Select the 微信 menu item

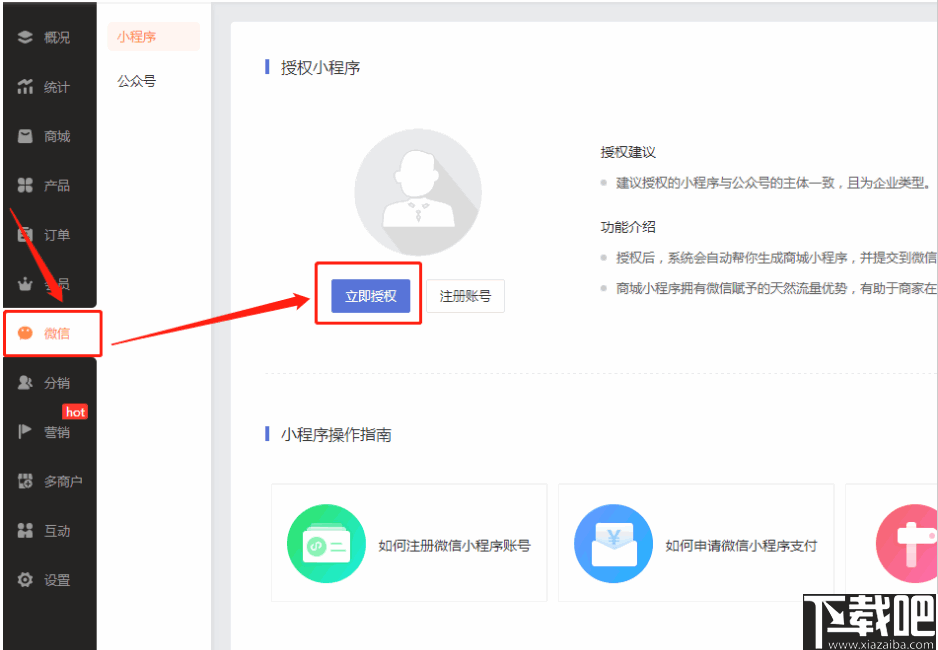[57, 333]
